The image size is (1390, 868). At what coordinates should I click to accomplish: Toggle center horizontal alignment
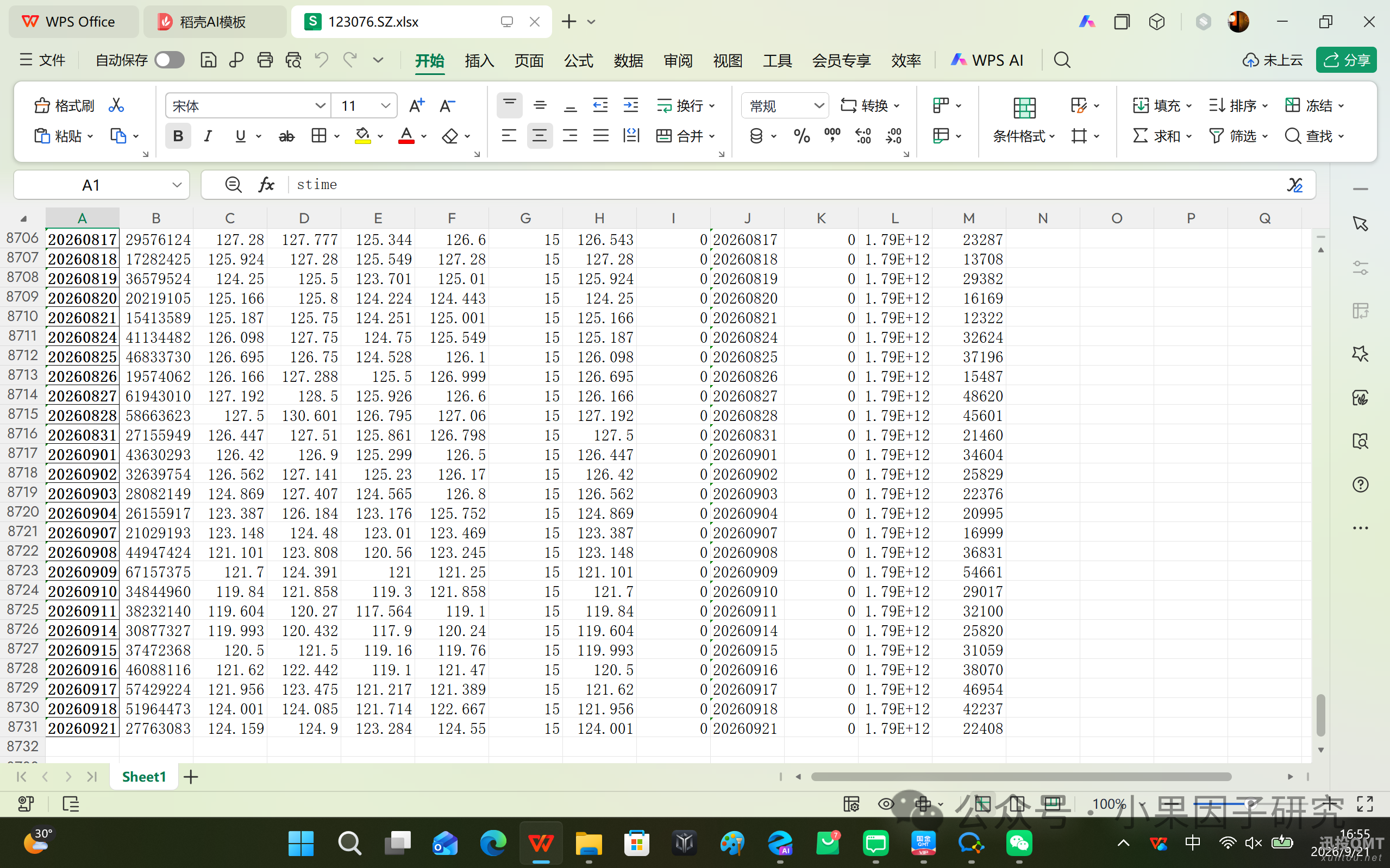pos(540,136)
